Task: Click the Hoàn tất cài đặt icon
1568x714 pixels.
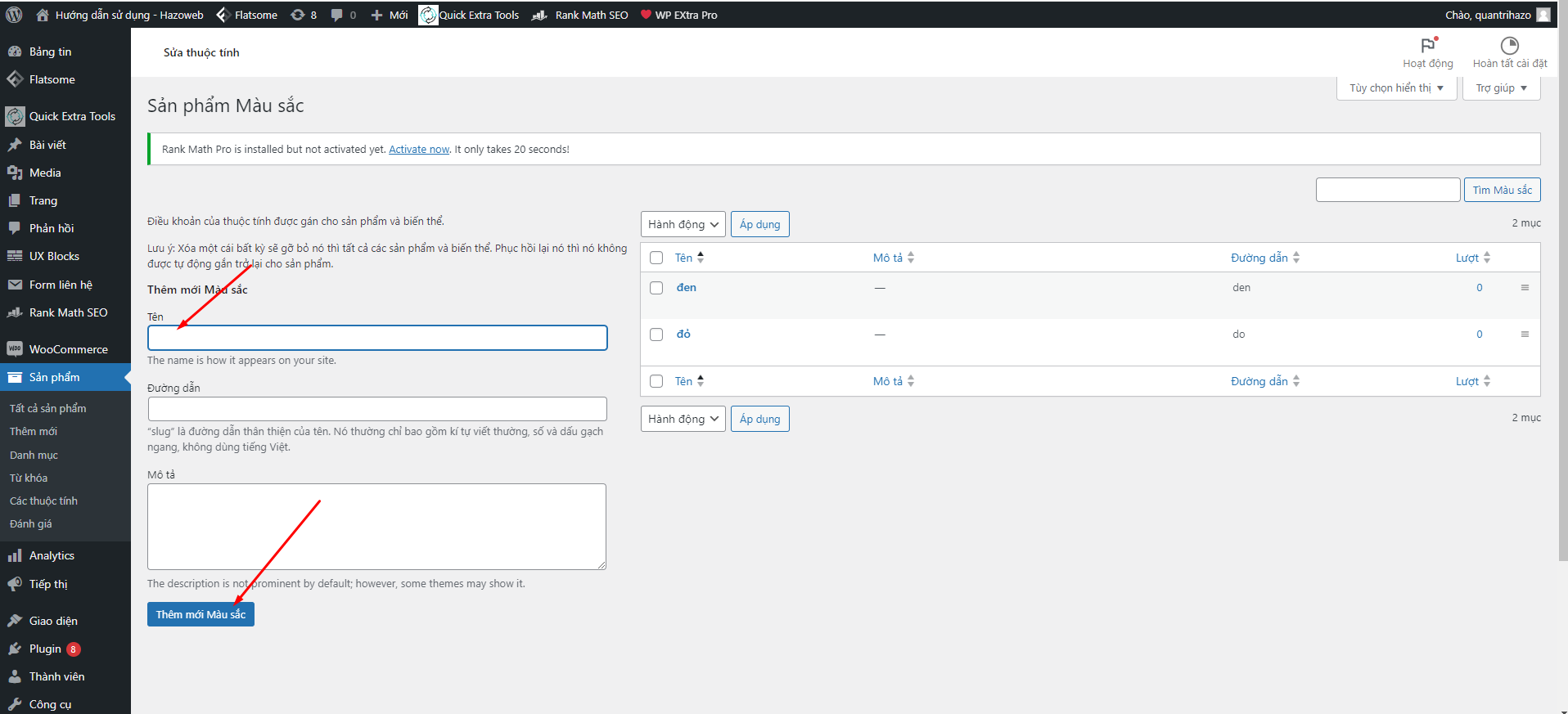Action: click(1510, 46)
